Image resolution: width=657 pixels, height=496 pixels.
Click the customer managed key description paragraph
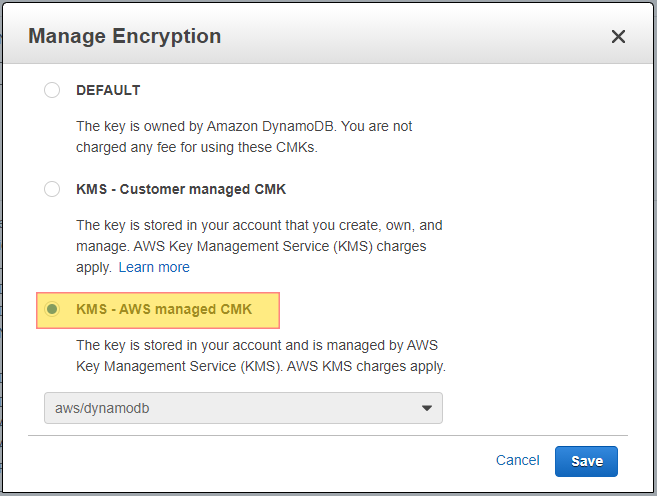259,246
